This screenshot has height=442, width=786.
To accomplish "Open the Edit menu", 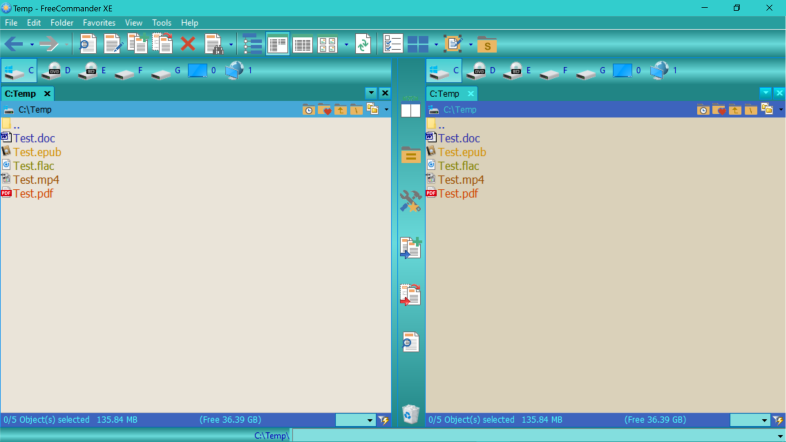I will tap(34, 23).
